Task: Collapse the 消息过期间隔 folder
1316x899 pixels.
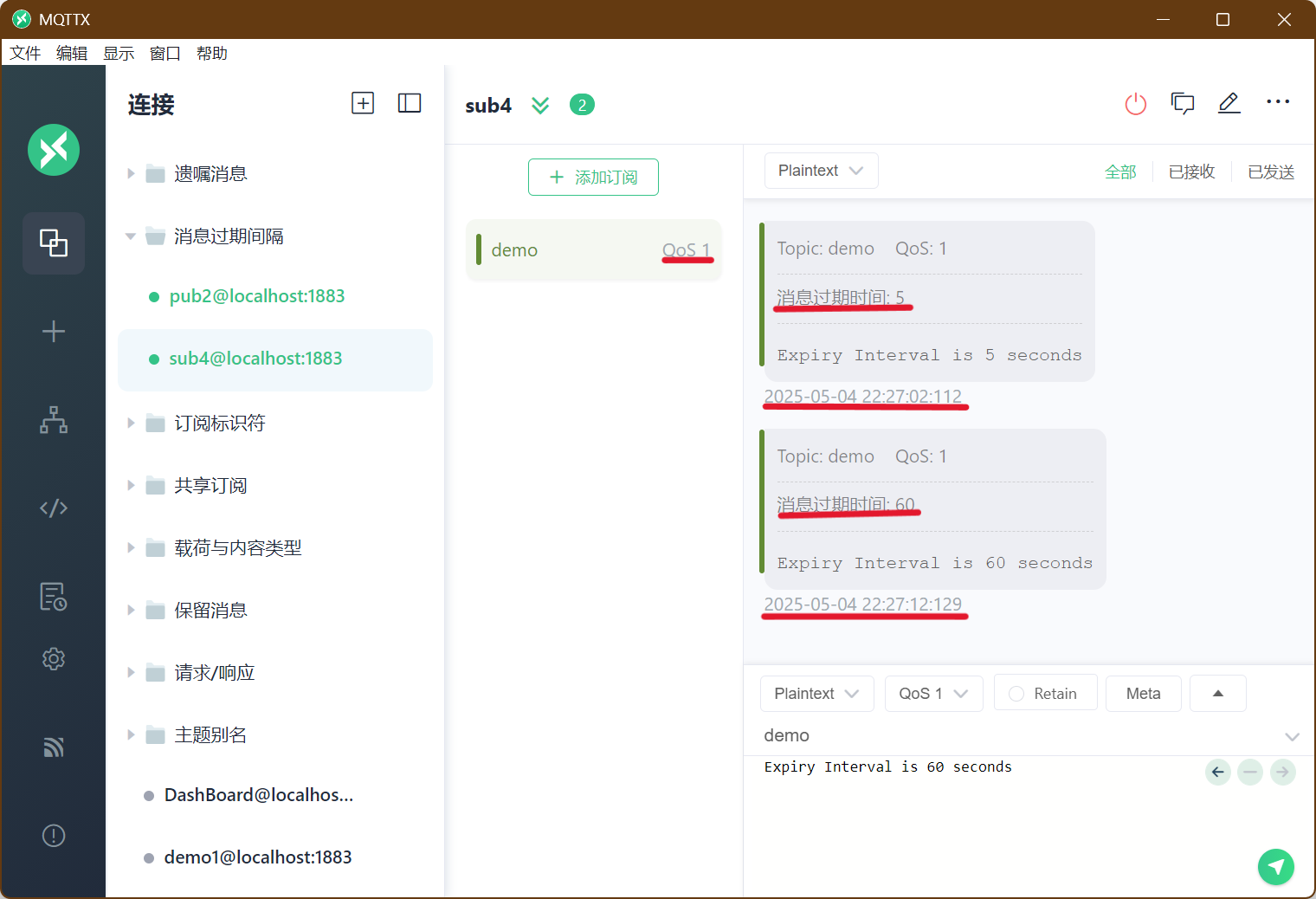Action: [131, 236]
